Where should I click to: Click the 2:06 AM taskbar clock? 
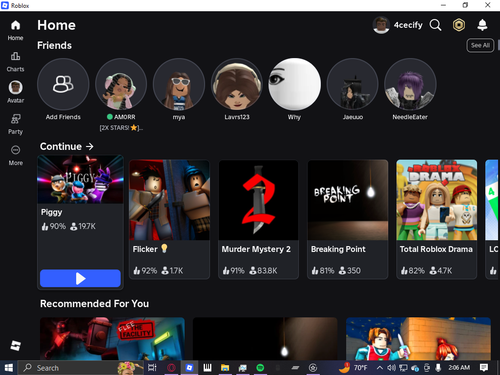tap(459, 368)
